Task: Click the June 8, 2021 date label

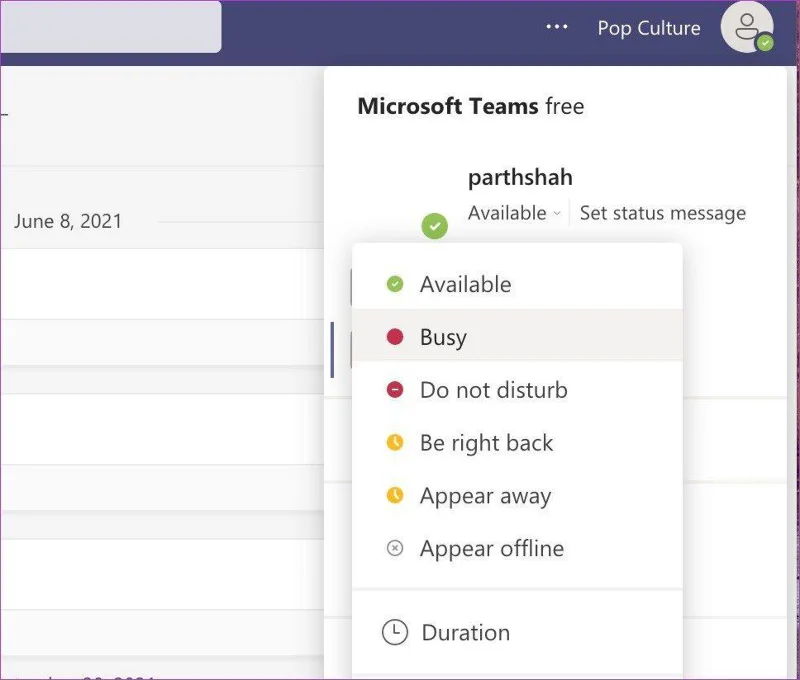Action: point(68,221)
